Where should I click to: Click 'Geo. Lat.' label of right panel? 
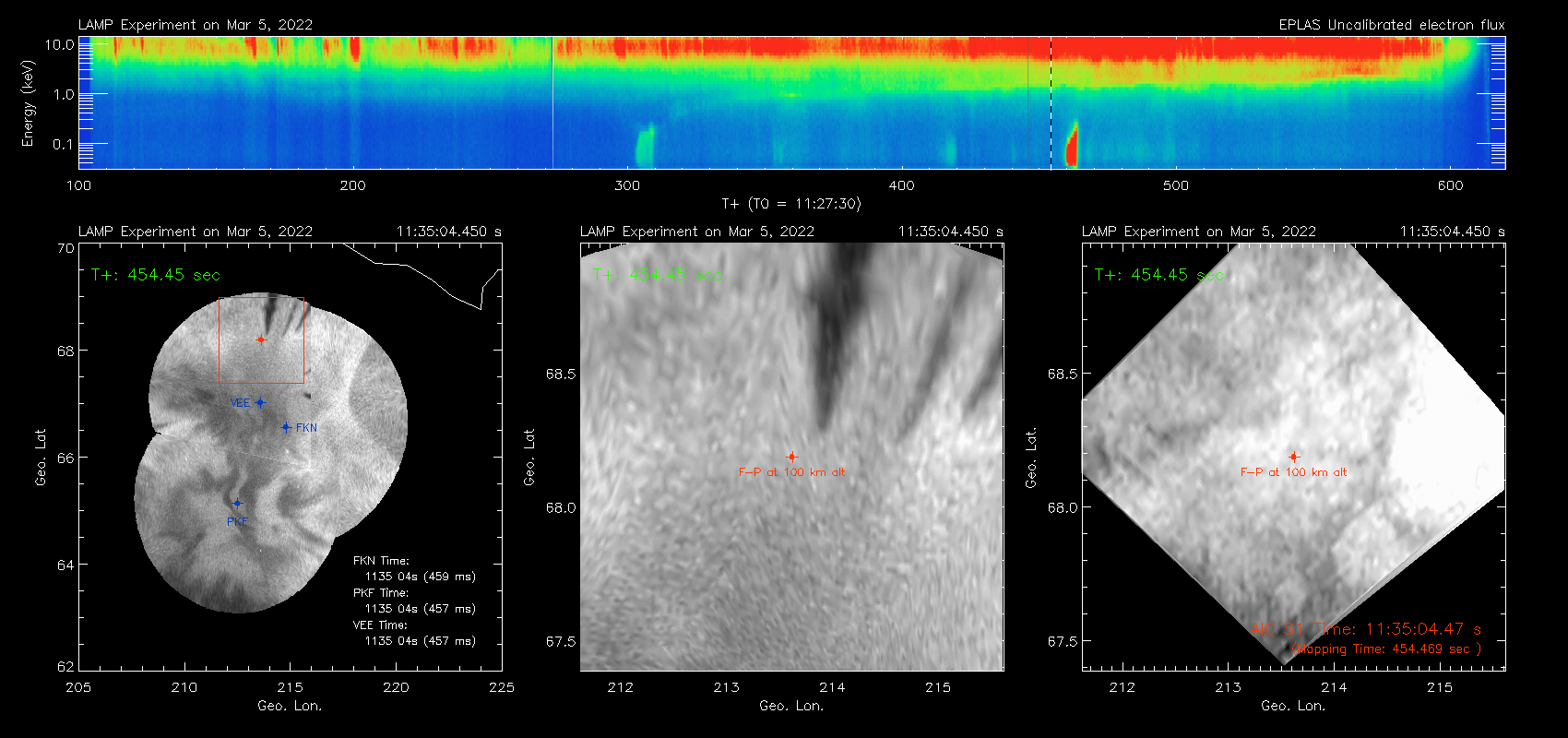(1029, 458)
